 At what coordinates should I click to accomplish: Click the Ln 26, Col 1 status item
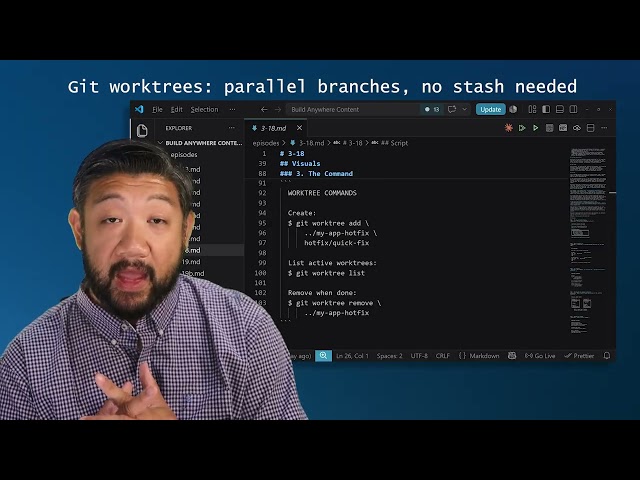352,356
